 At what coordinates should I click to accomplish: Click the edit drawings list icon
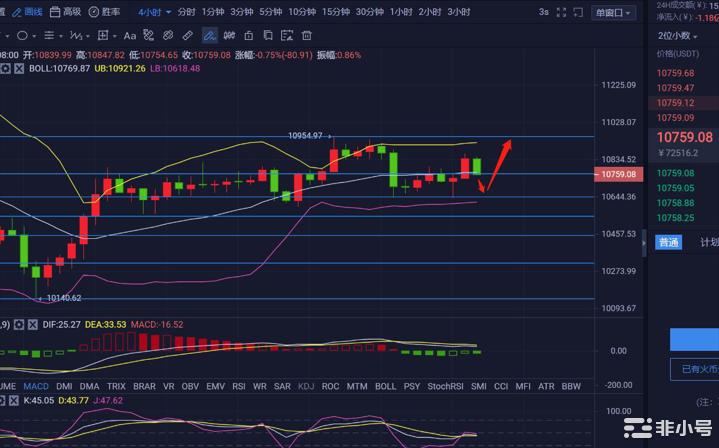287,35
